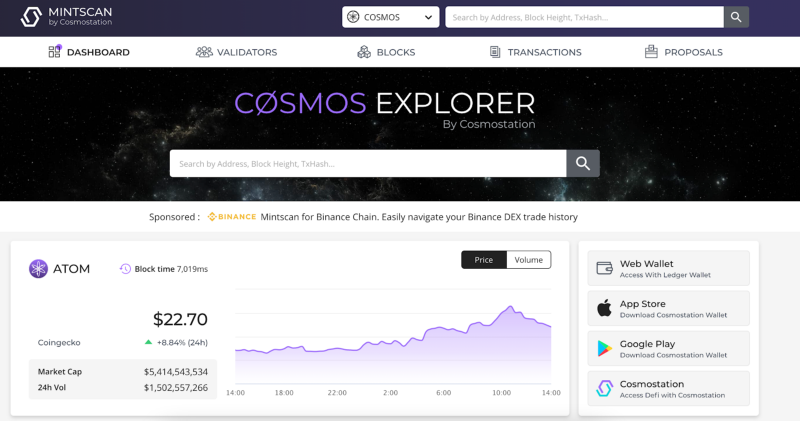Open the Dashboard tab
This screenshot has height=421, width=800.
coord(89,52)
